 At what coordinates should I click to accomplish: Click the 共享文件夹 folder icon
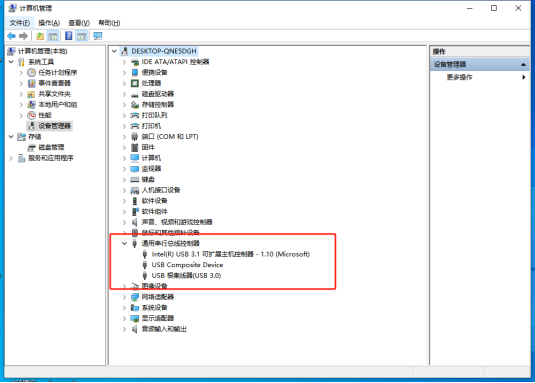click(x=31, y=94)
